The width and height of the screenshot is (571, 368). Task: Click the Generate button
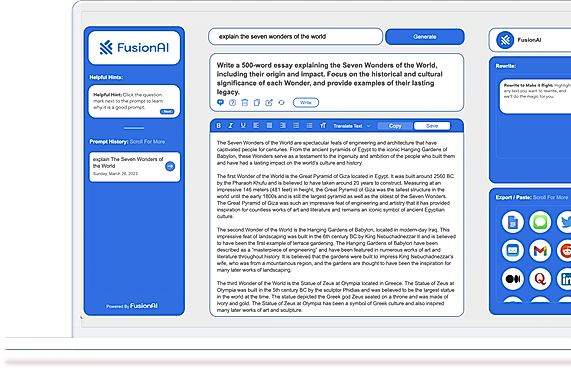[425, 37]
